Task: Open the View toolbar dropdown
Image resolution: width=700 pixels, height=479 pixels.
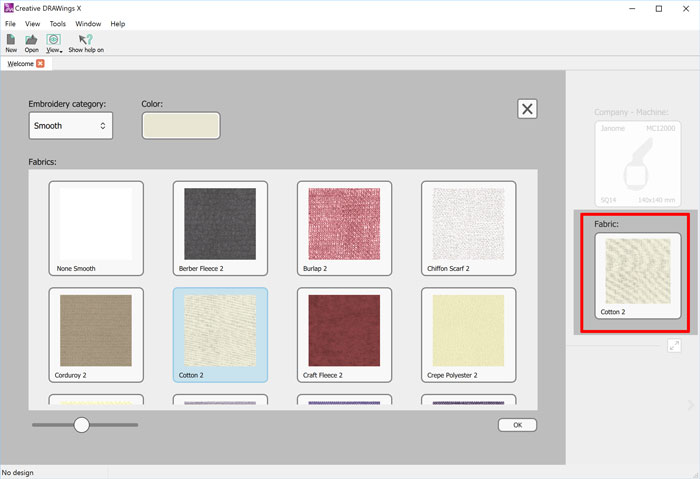Action: [x=54, y=42]
